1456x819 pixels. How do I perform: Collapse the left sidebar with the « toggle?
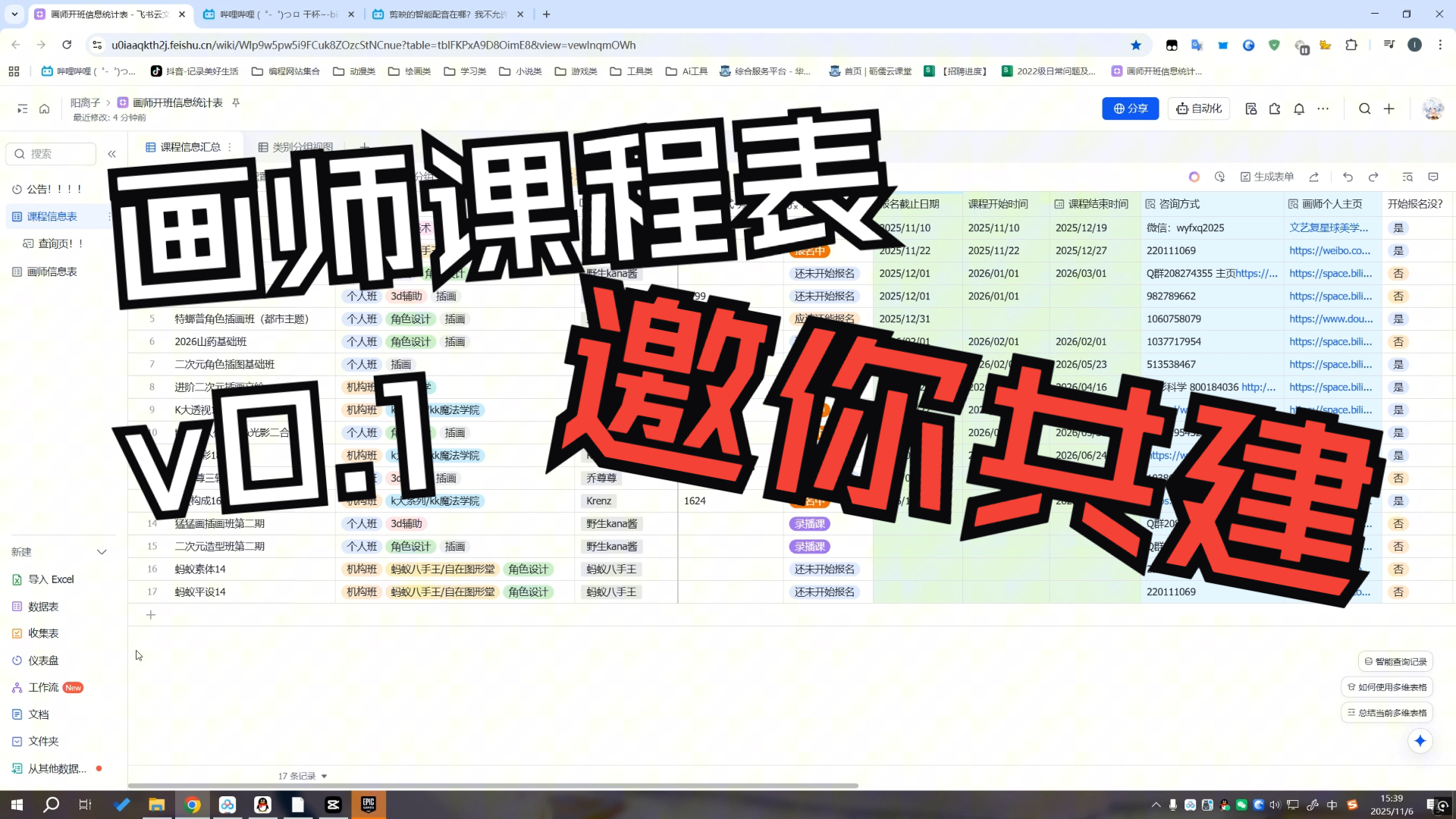(x=112, y=153)
